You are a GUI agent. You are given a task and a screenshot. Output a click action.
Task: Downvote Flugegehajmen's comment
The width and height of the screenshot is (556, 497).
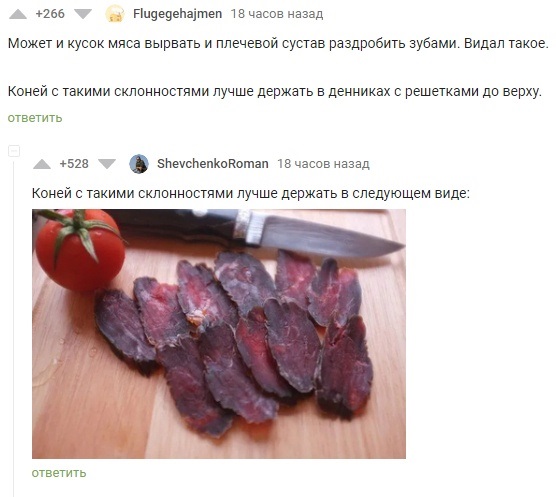tap(83, 14)
